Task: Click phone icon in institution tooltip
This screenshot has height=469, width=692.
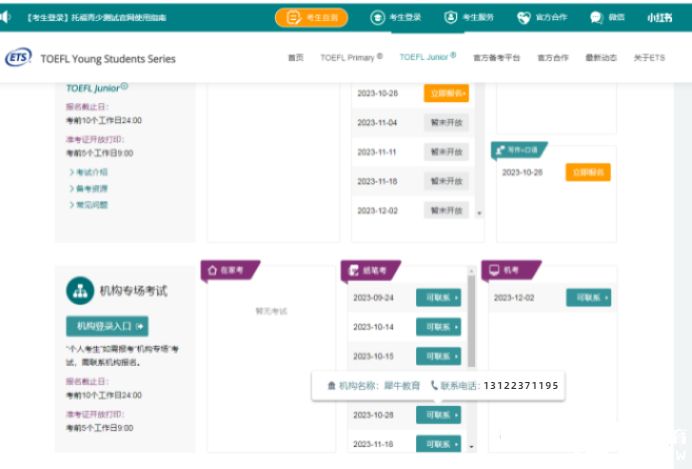Action: pos(434,385)
